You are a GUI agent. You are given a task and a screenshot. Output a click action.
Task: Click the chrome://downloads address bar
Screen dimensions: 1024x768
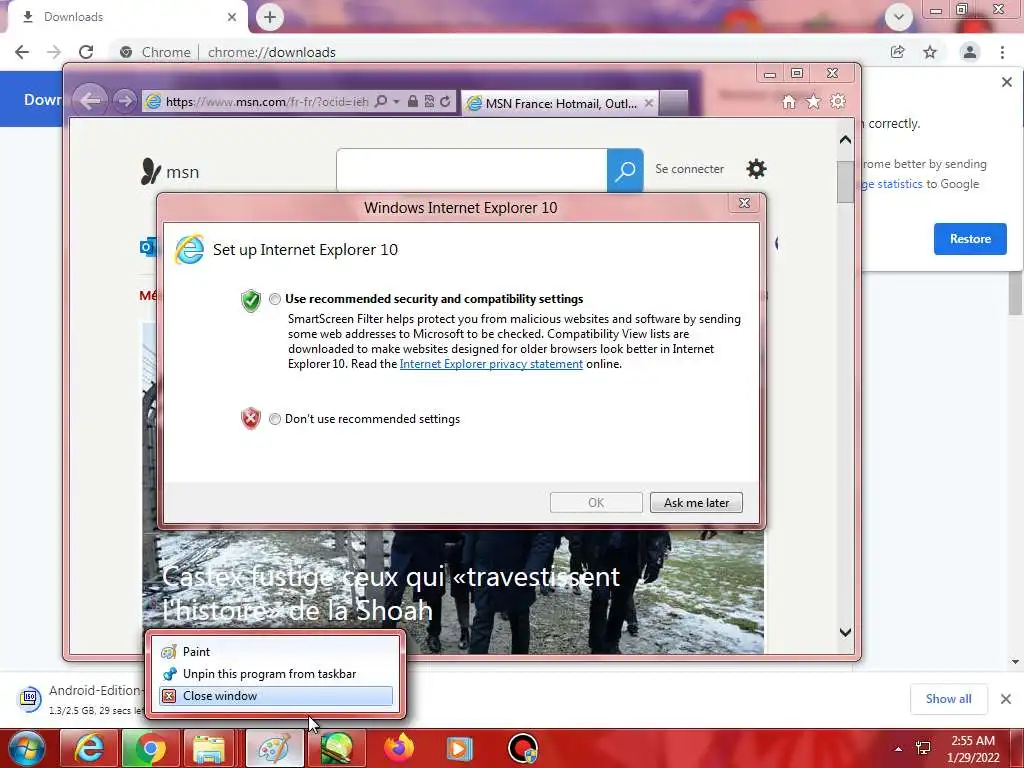point(496,52)
